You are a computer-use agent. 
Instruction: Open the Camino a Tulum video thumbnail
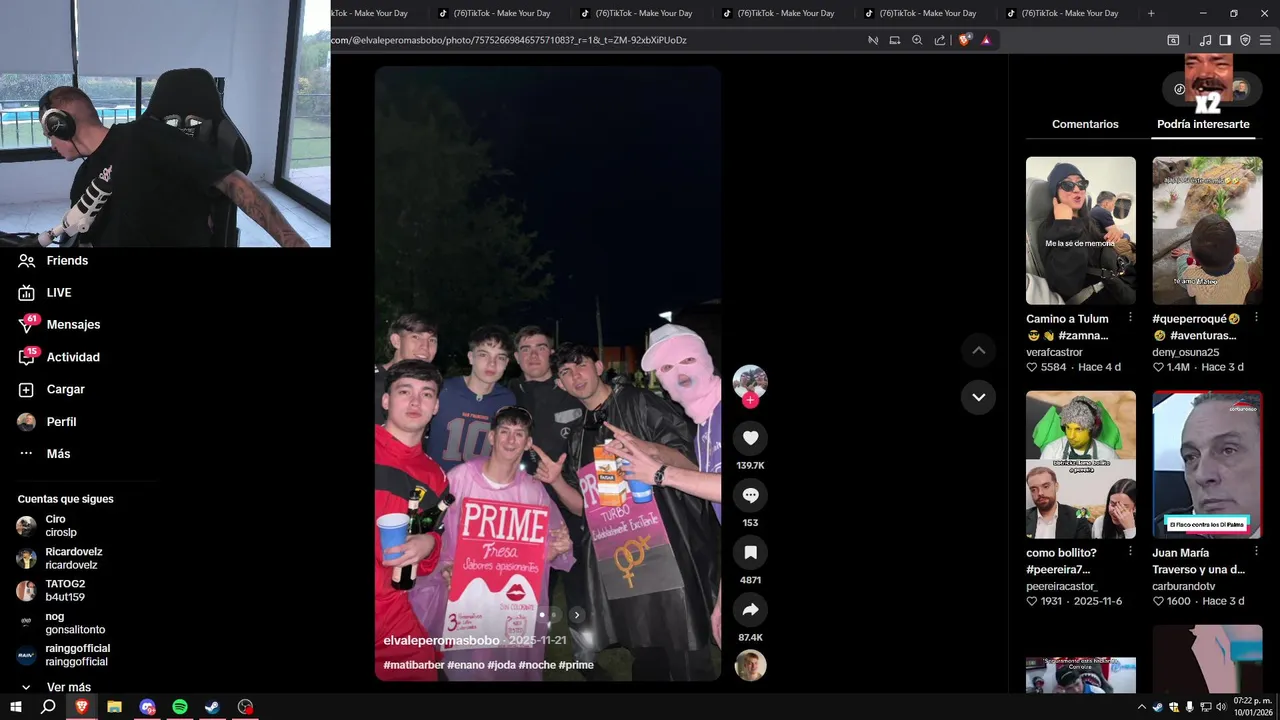1081,231
